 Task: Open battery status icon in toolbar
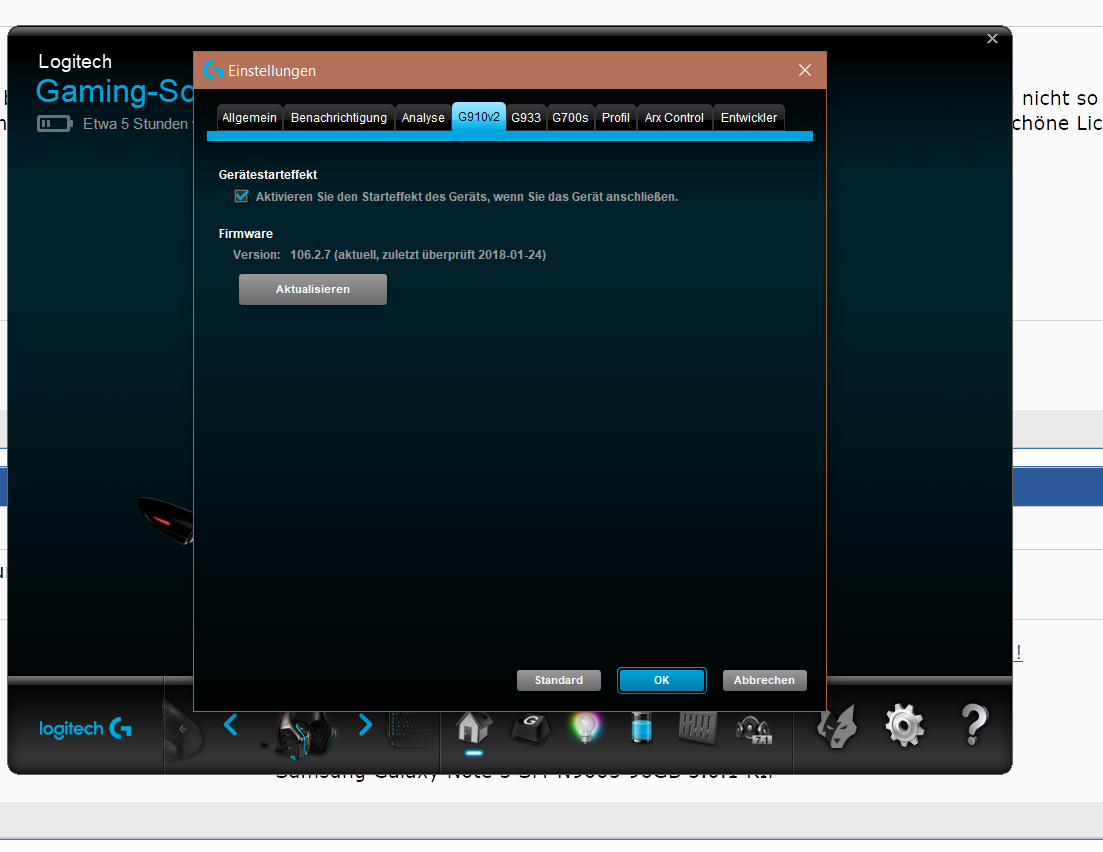641,727
